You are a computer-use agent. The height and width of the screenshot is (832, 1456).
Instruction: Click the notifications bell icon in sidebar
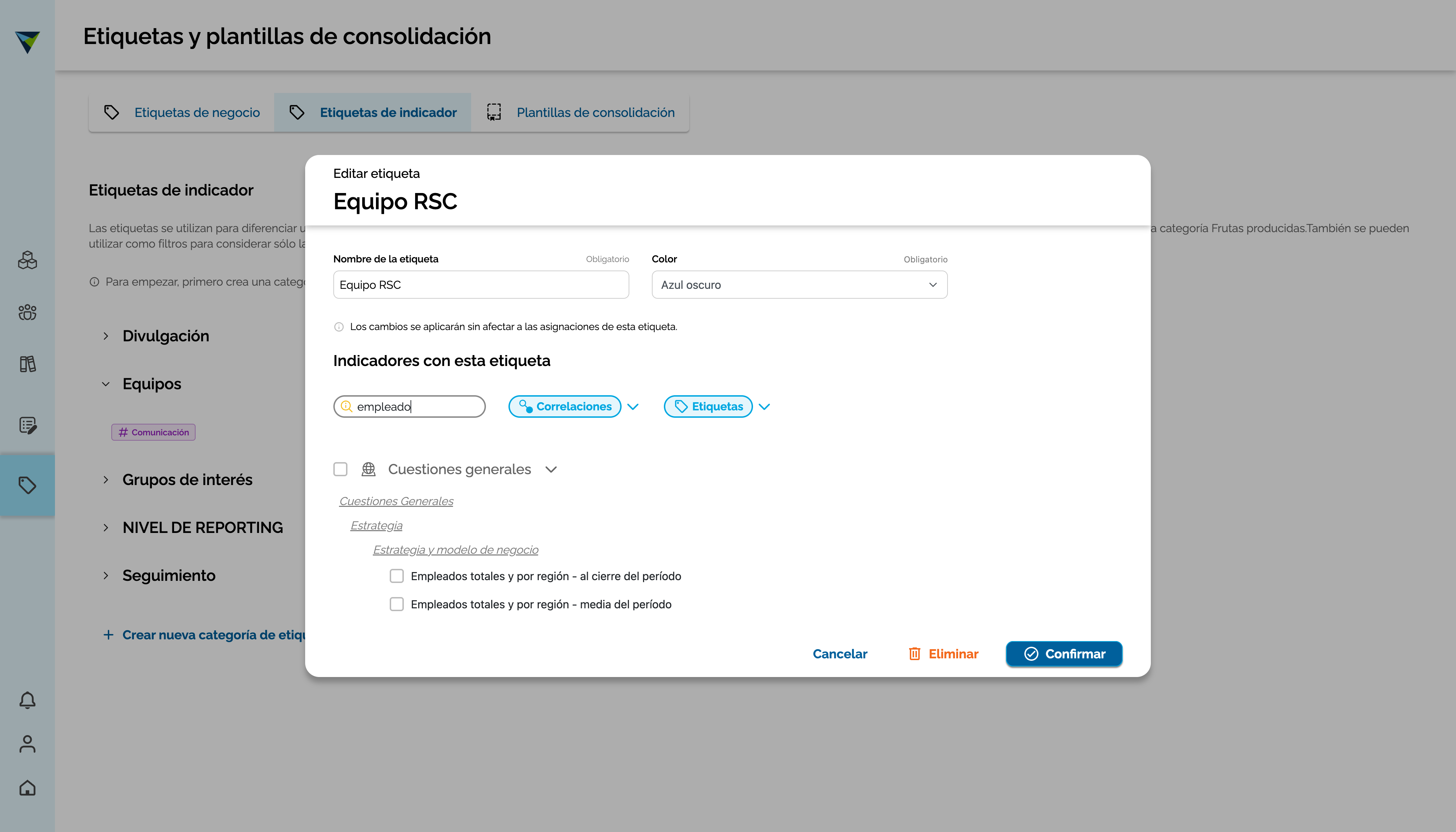[27, 700]
